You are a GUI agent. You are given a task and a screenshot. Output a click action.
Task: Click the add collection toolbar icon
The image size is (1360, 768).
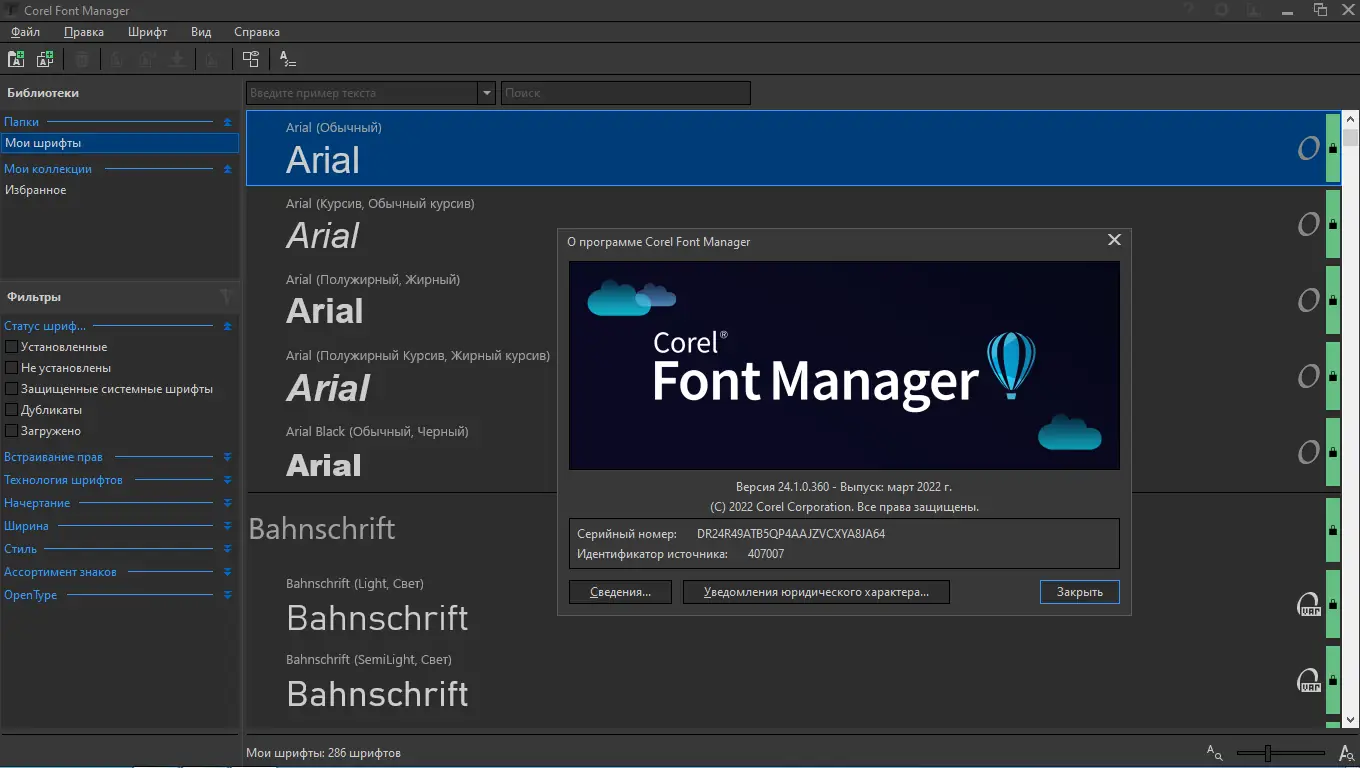(45, 59)
